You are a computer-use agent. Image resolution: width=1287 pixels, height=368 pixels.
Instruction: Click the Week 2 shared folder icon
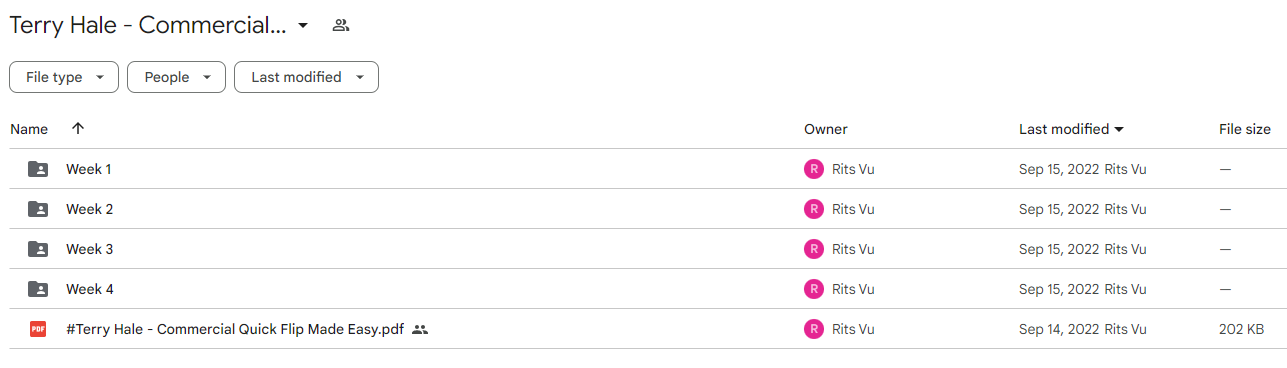coord(38,209)
